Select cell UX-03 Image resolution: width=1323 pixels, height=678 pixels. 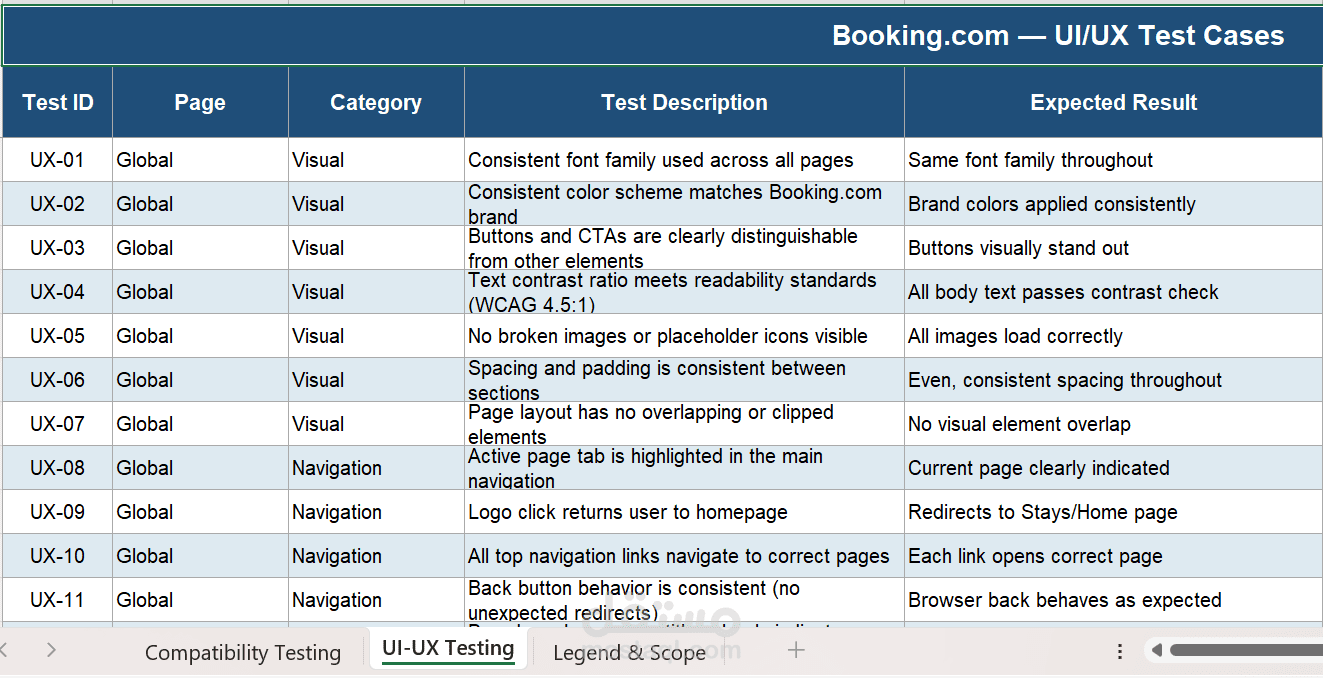click(x=58, y=248)
